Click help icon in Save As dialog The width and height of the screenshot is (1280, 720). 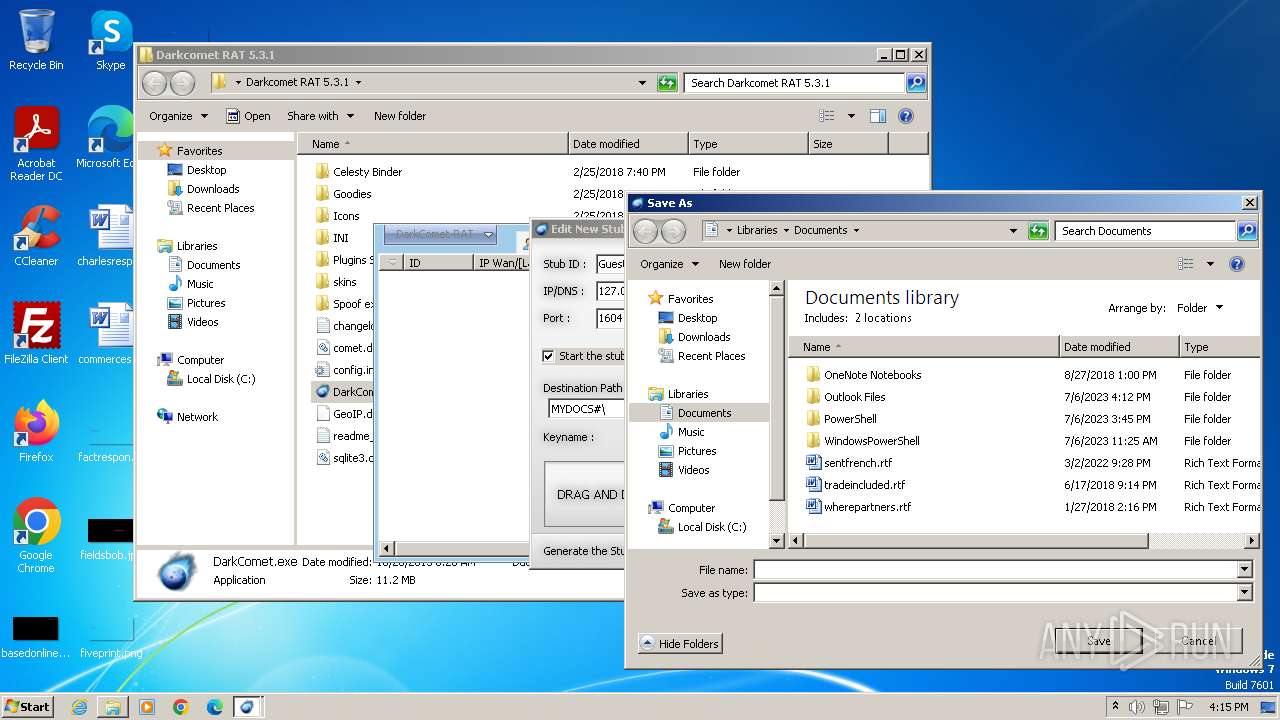point(1237,264)
